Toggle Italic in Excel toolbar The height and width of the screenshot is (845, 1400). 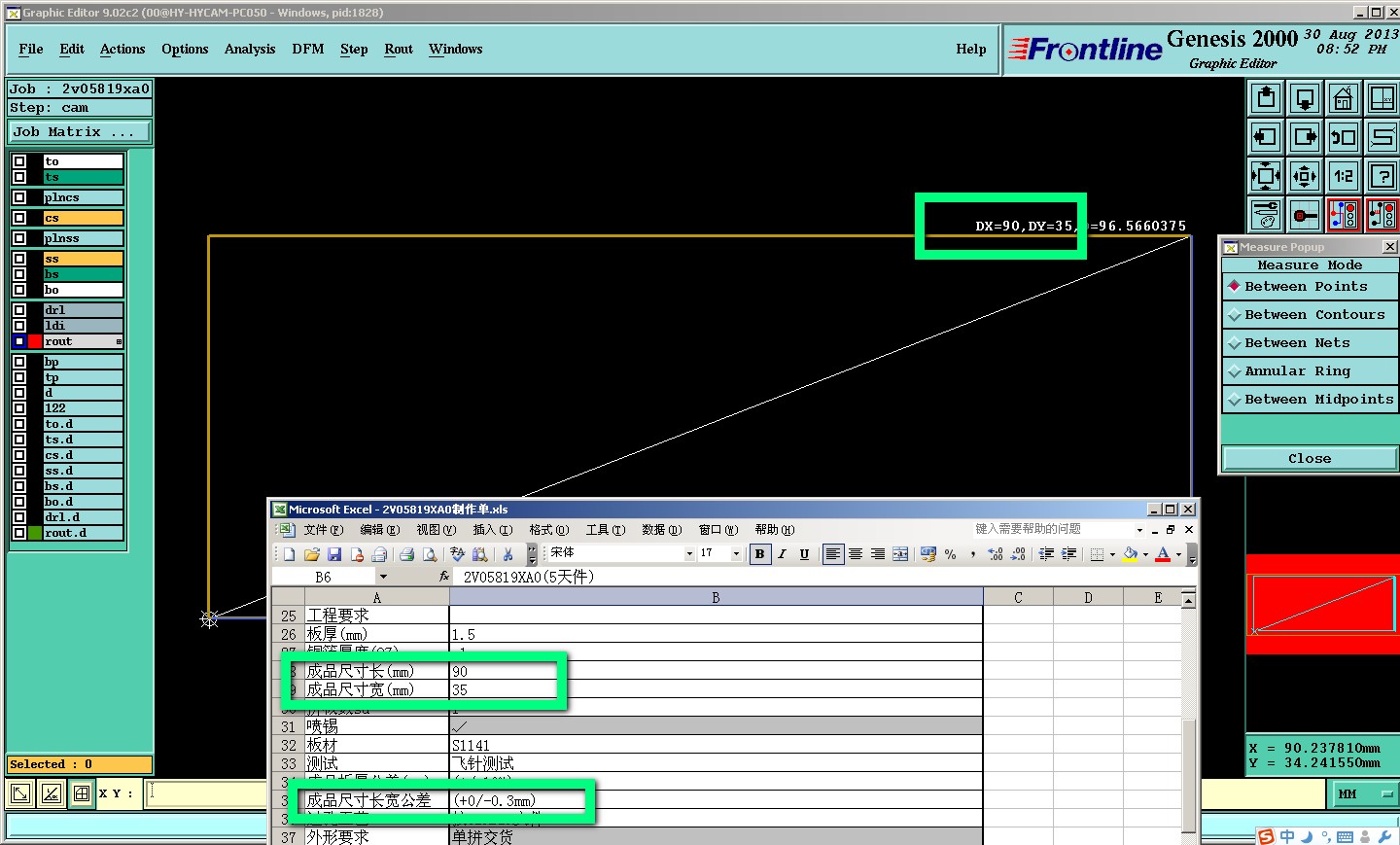pyautogui.click(x=782, y=554)
